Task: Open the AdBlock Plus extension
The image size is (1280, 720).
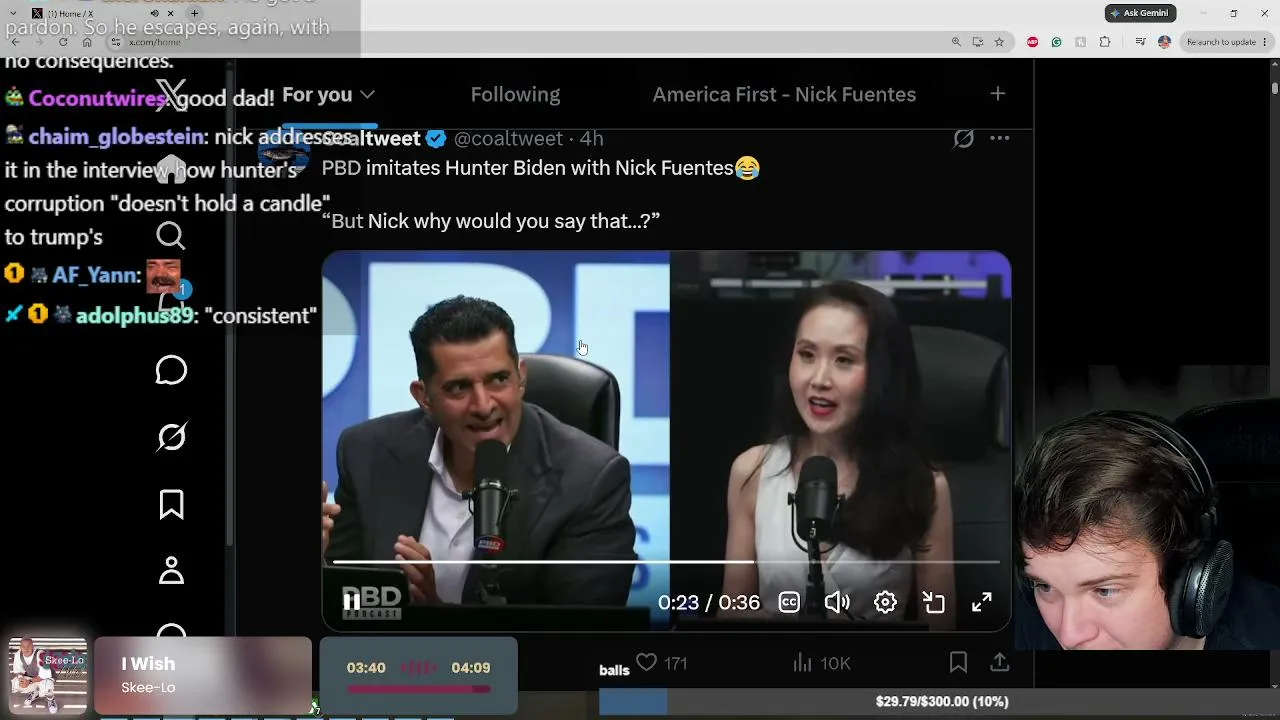Action: click(x=1032, y=42)
